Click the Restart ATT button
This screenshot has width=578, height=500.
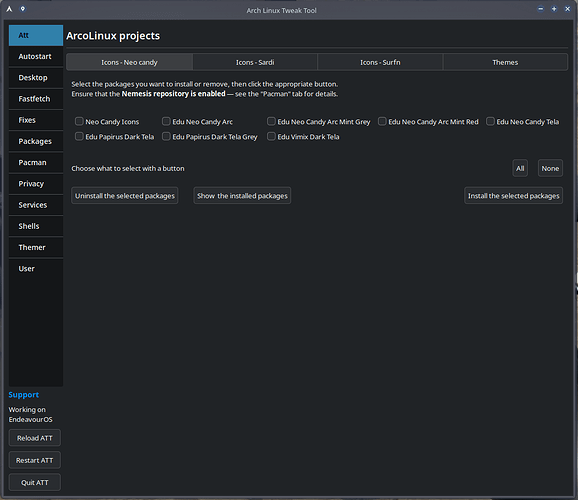point(35,460)
